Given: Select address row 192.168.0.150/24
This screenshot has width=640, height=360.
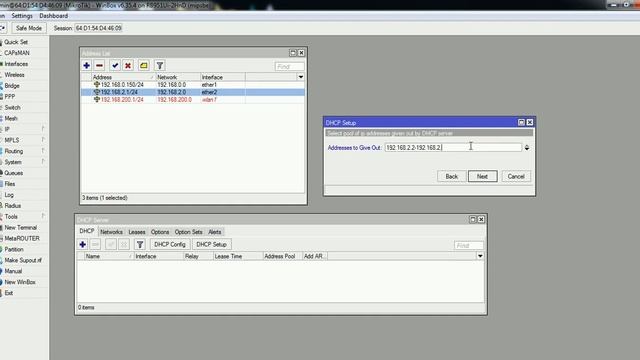Looking at the screenshot, I should tap(193, 84).
